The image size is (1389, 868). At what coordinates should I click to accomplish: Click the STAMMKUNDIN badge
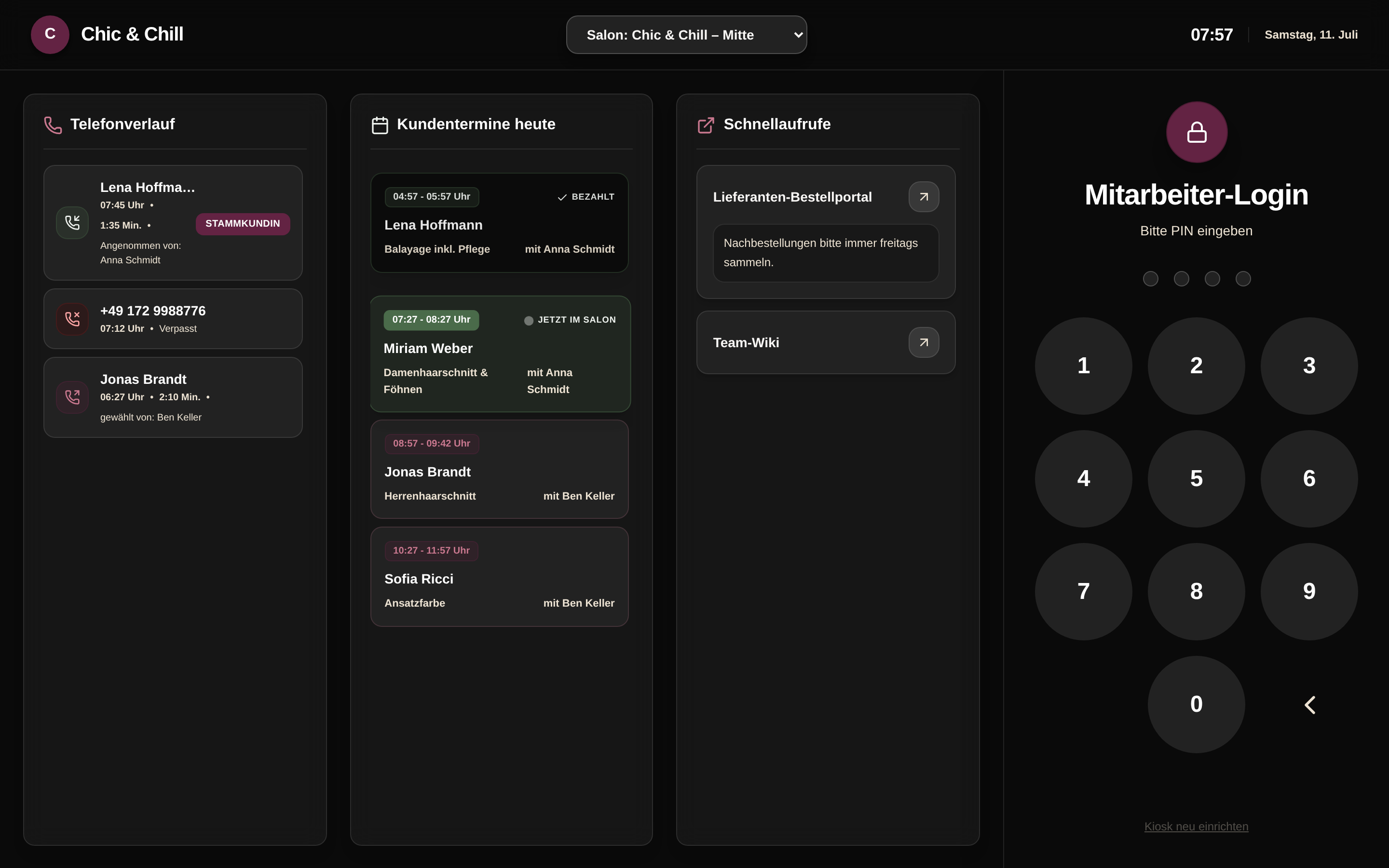pos(243,224)
